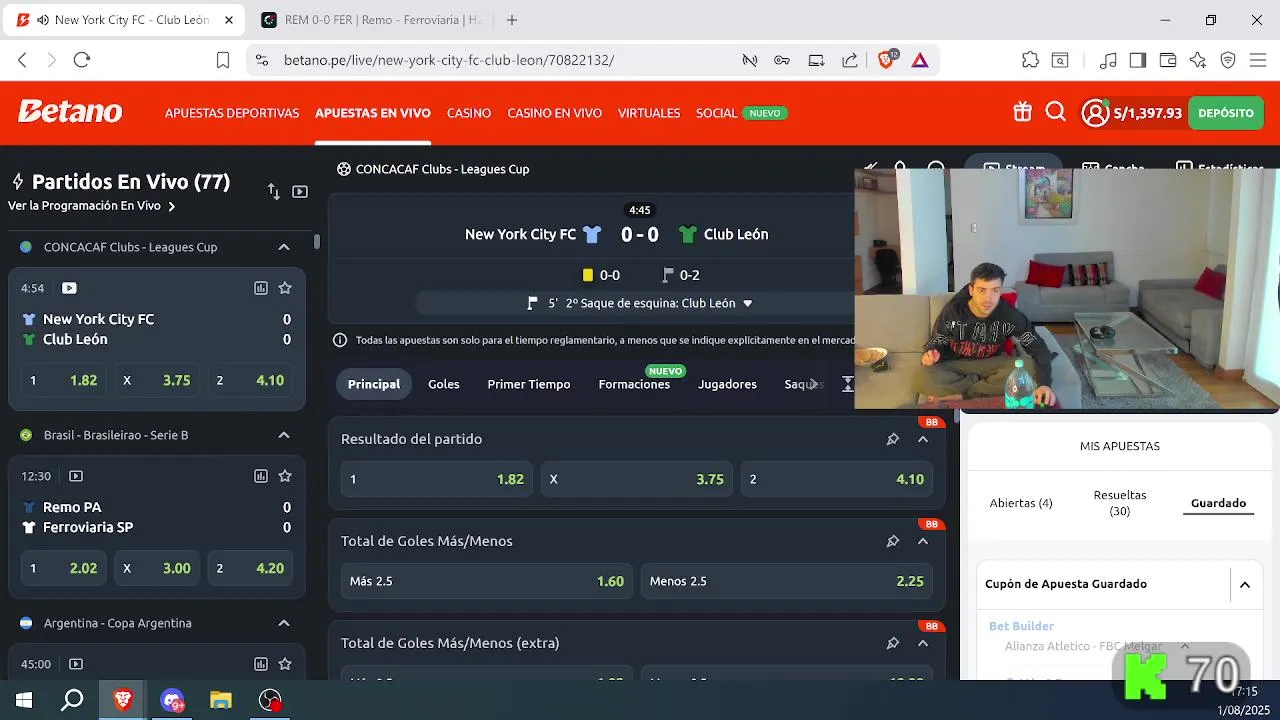1280x720 pixels.
Task: Collapse Total de Goles Más/Menos (extra) market
Action: [x=923, y=643]
